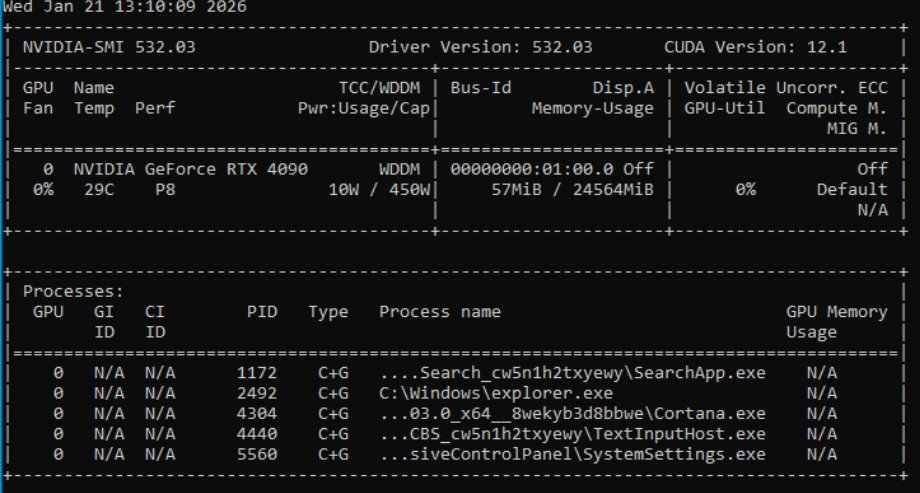Screen dimensions: 920x493
Task: Click the CUDA Version 12.1 text
Action: tap(770, 48)
